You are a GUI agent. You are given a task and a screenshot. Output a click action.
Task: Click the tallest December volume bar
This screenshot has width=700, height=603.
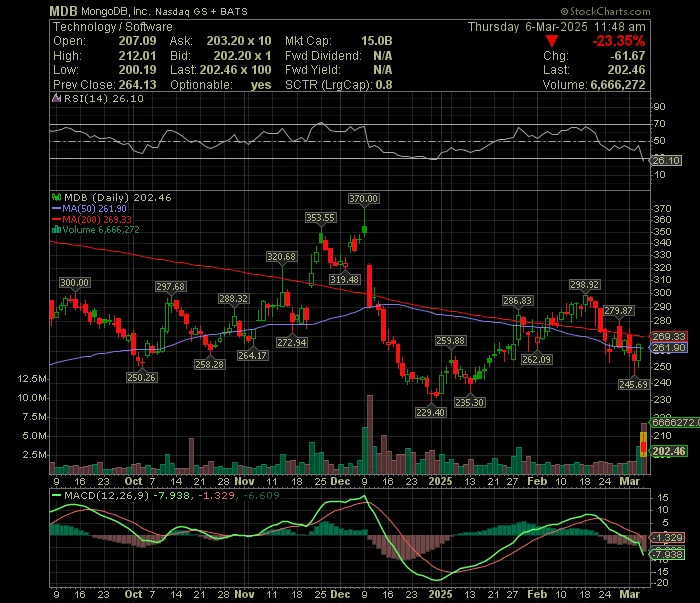coord(370,434)
